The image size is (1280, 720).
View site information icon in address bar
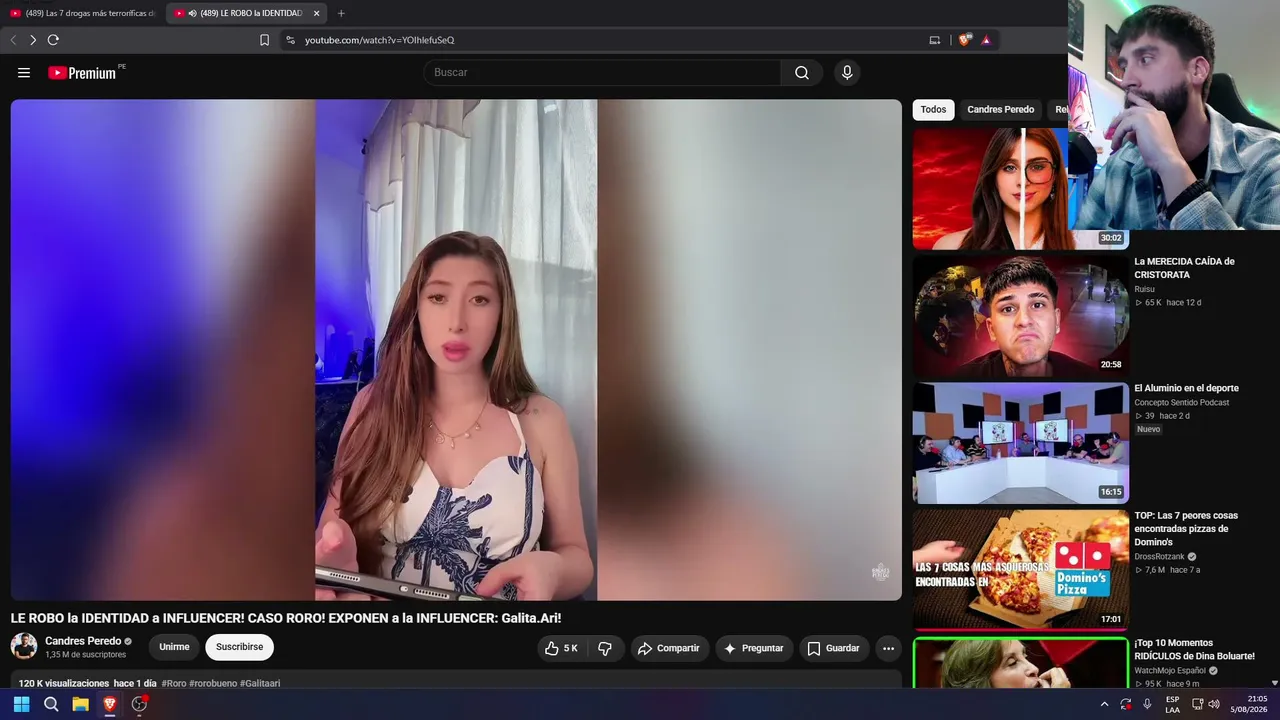click(290, 40)
